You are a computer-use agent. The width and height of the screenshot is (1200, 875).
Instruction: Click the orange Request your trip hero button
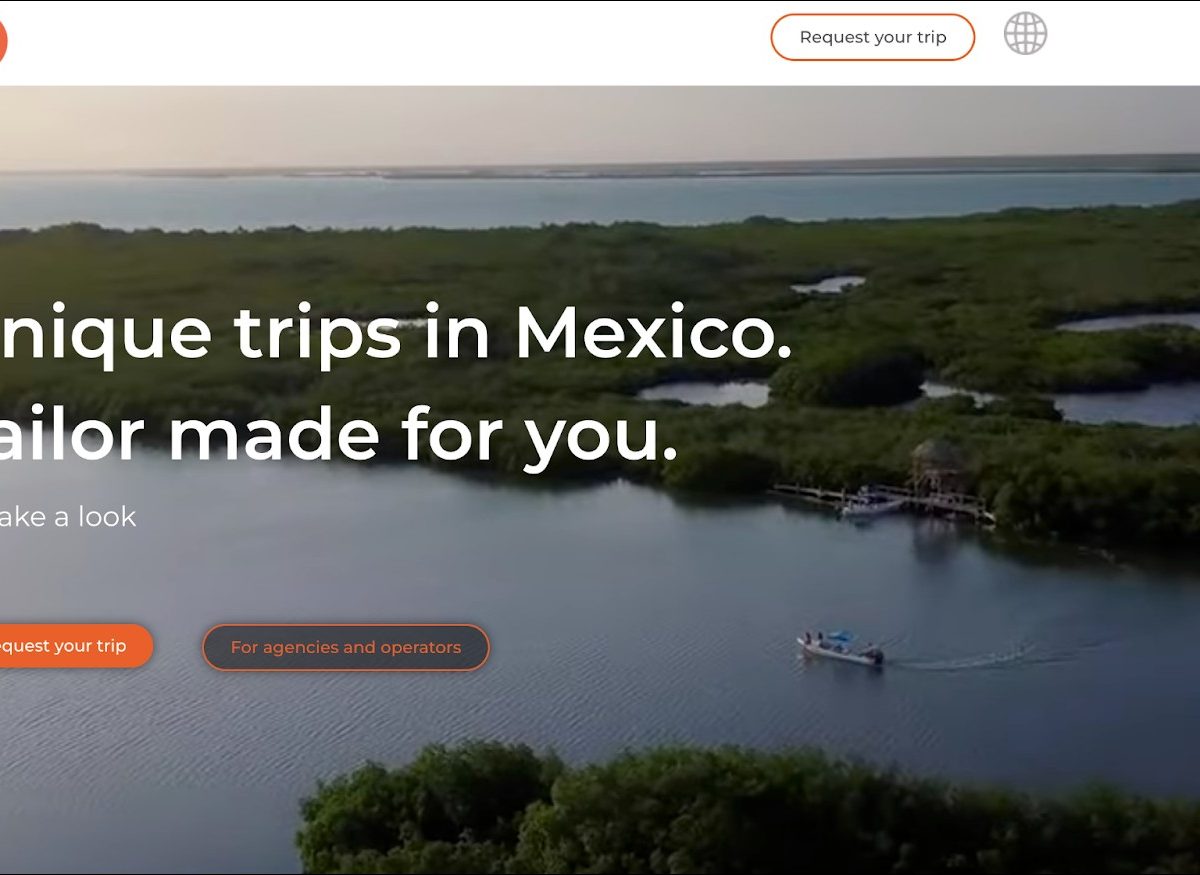[68, 646]
